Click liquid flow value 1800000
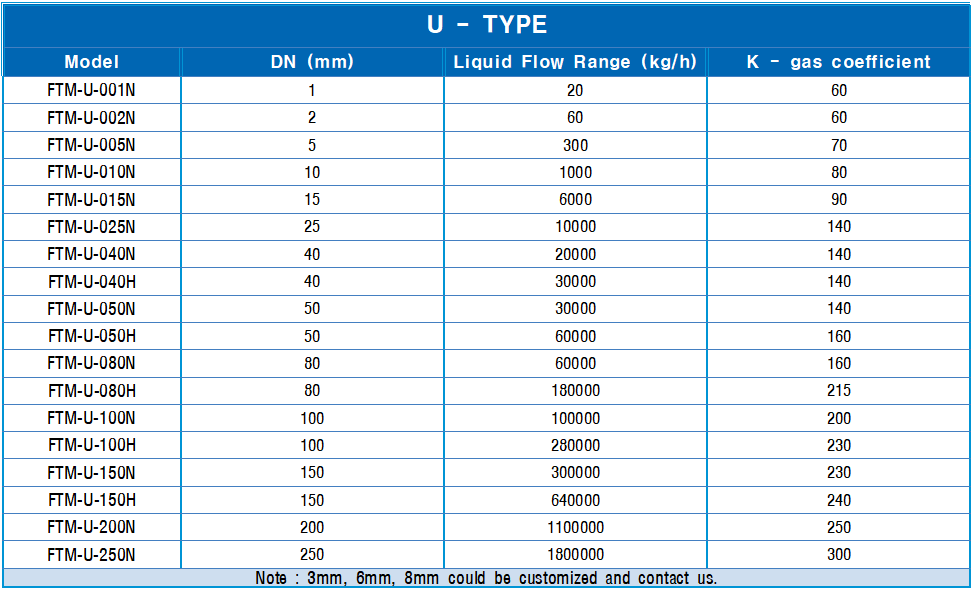973x590 pixels. click(575, 555)
